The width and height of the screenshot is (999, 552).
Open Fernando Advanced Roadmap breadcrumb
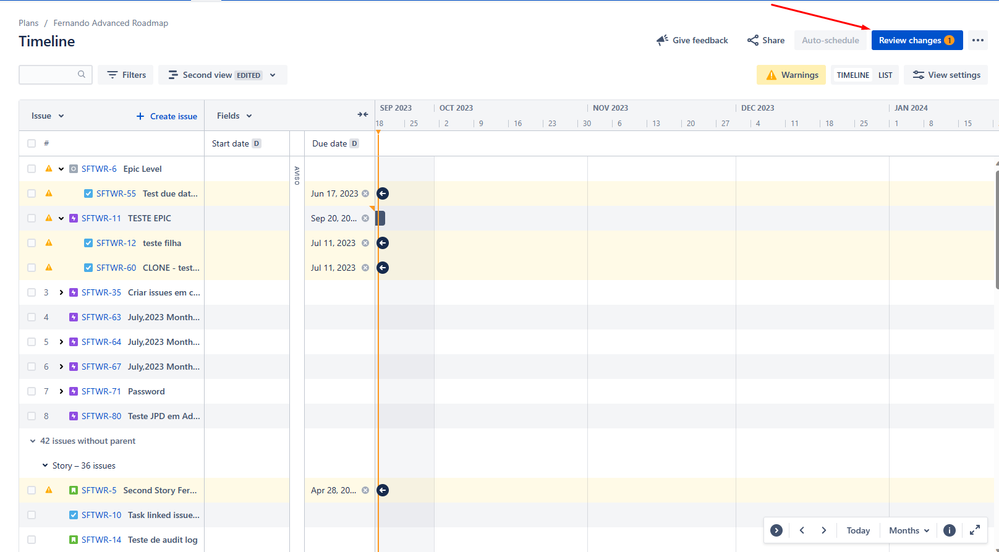[x=111, y=23]
